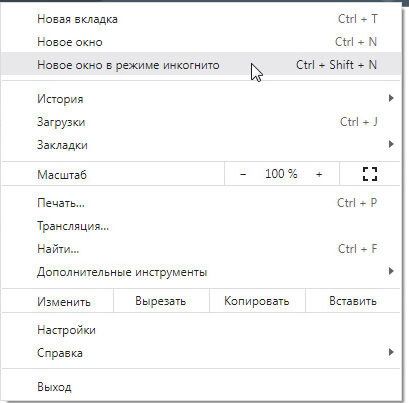Open Новое окно в режиме инкогнито
Screen dimensions: 409x403
[201, 65]
